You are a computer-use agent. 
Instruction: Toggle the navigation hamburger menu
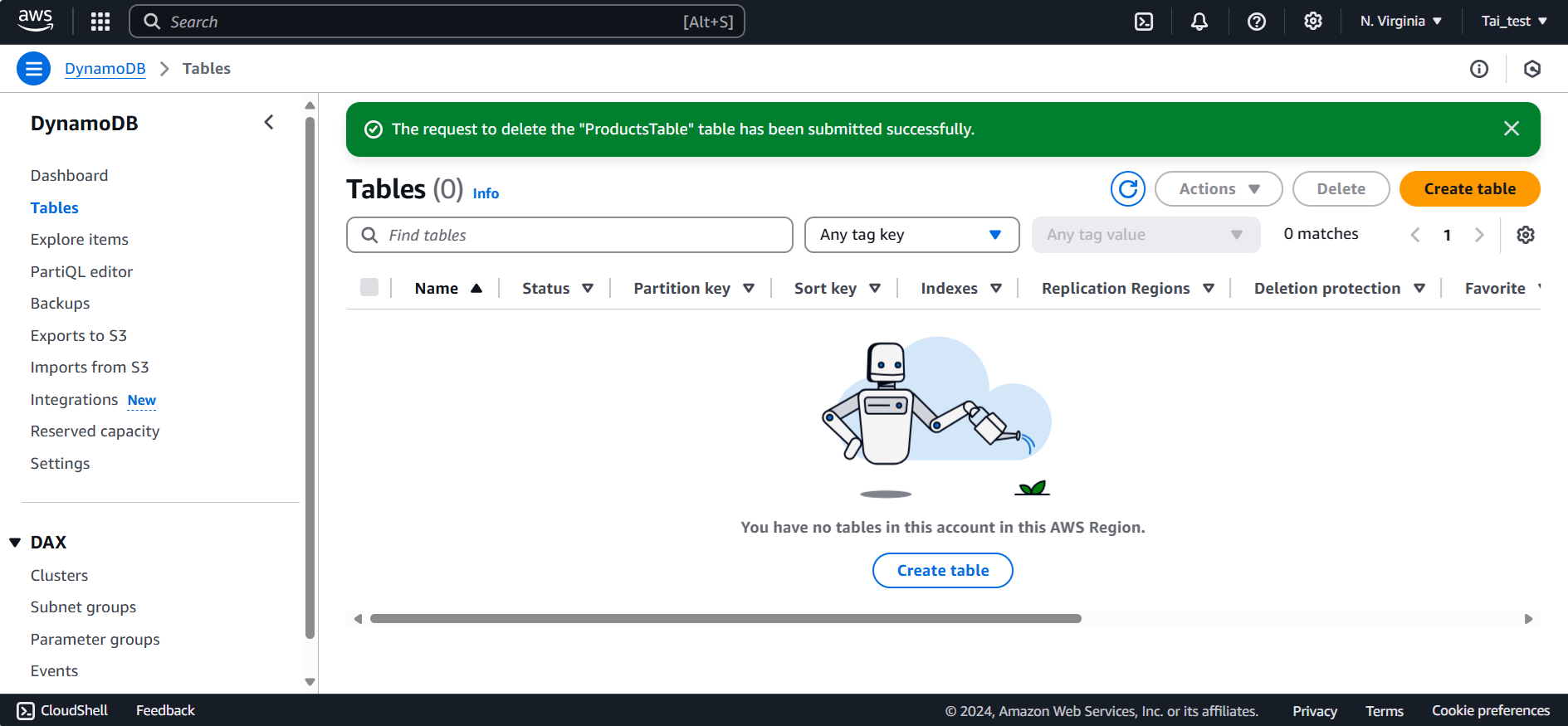tap(34, 69)
